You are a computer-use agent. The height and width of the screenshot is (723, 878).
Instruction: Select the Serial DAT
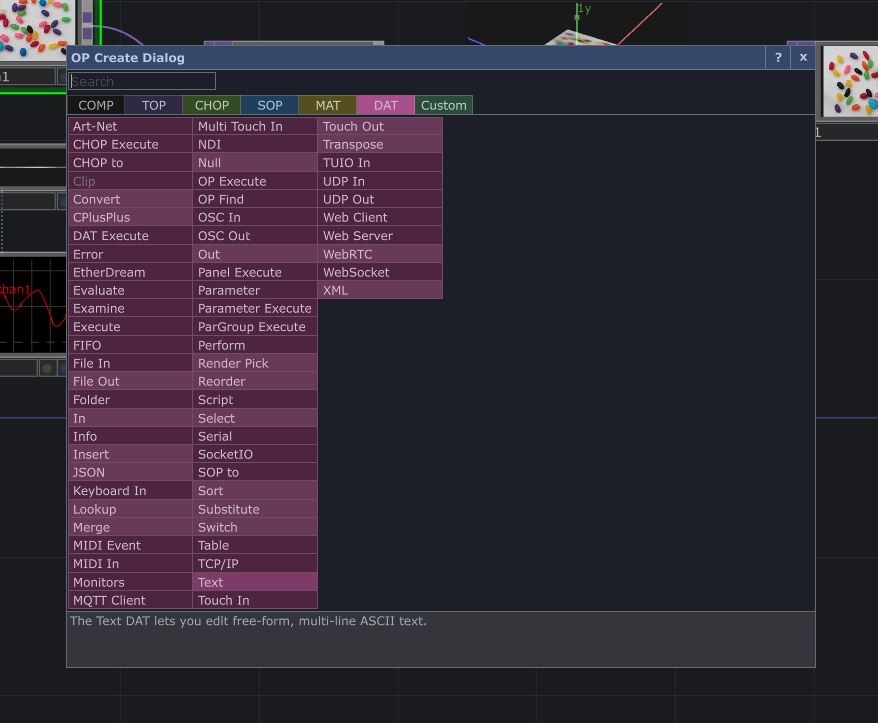click(x=255, y=436)
